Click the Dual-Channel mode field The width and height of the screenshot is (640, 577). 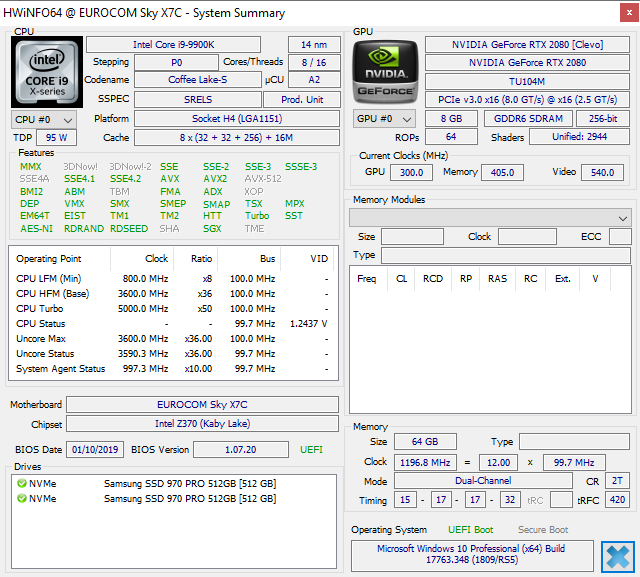click(x=483, y=481)
